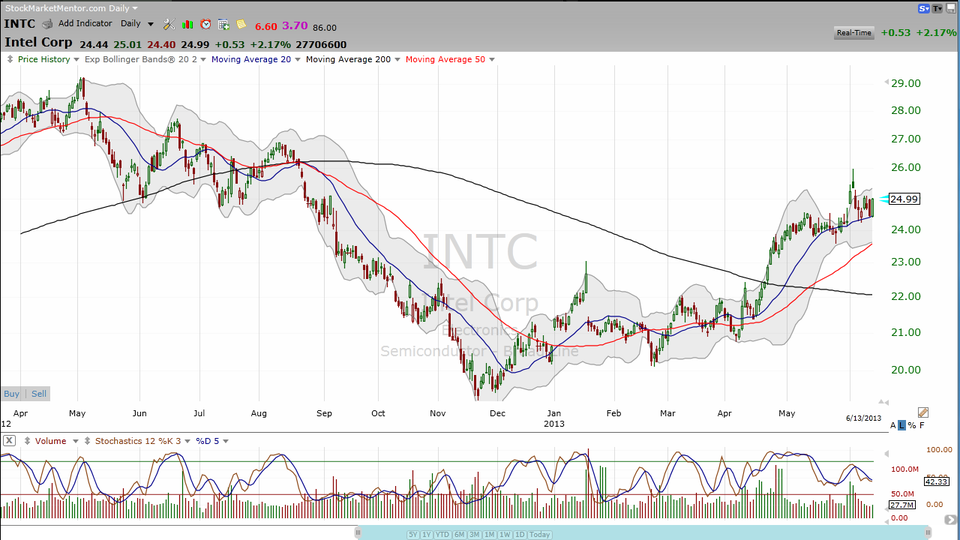Click the green and red bar chart icon

pos(187,23)
